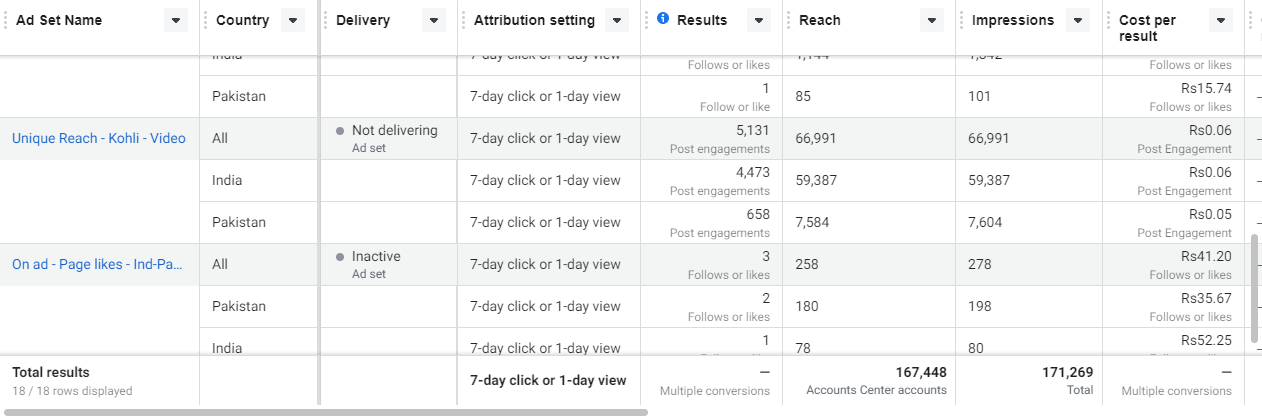
Task: Open Unique Reach - Kohli - Video ad set
Action: pyautogui.click(x=99, y=139)
